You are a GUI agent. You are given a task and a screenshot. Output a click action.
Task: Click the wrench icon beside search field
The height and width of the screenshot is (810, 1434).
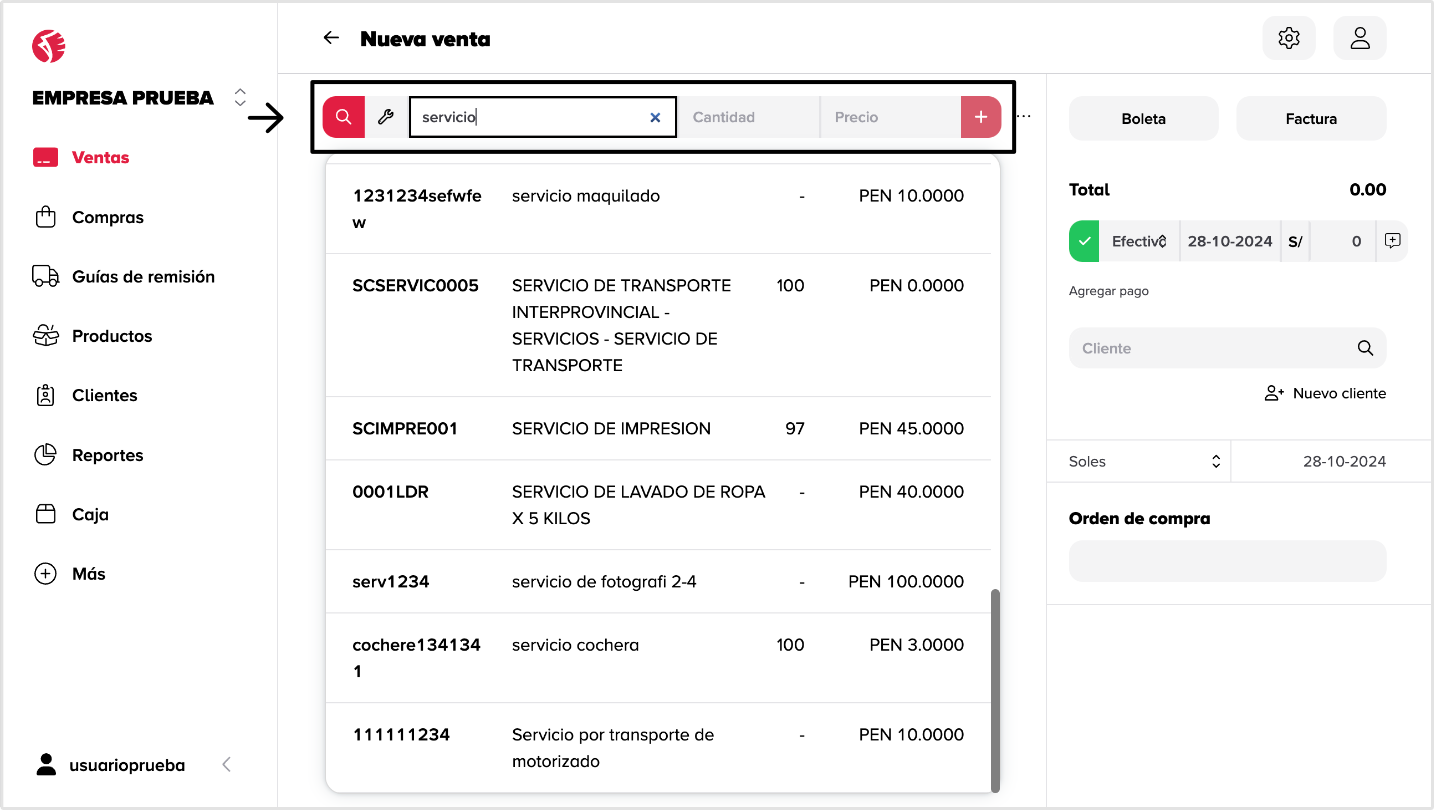(x=386, y=117)
